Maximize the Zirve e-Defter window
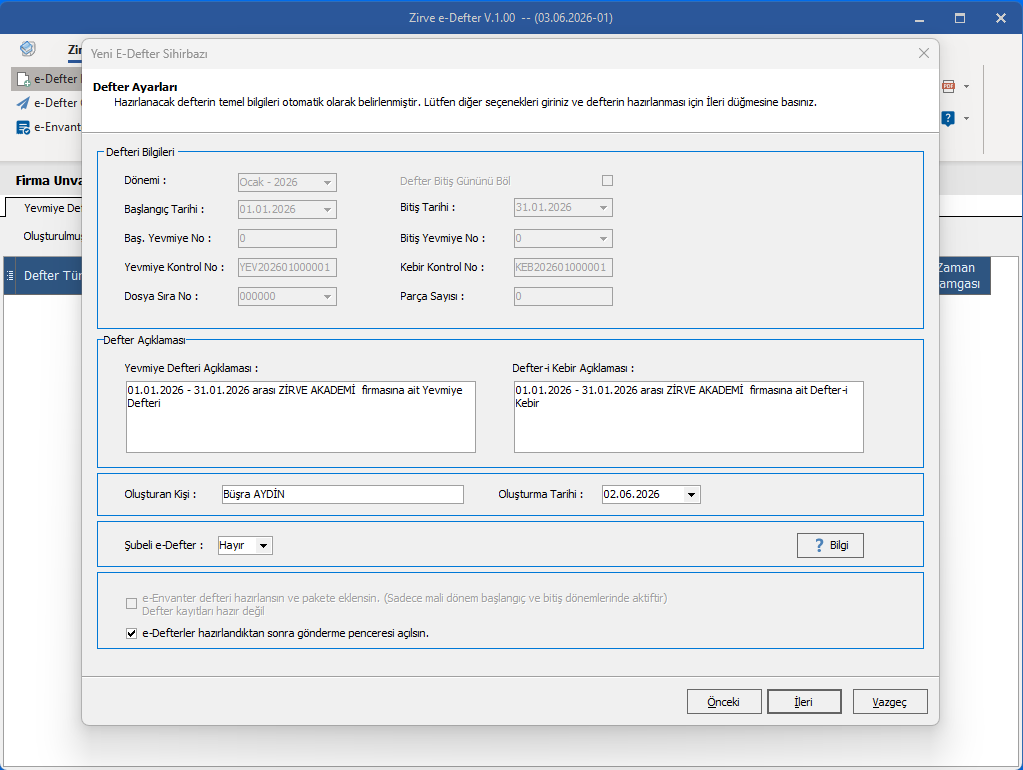1023x770 pixels. (960, 18)
